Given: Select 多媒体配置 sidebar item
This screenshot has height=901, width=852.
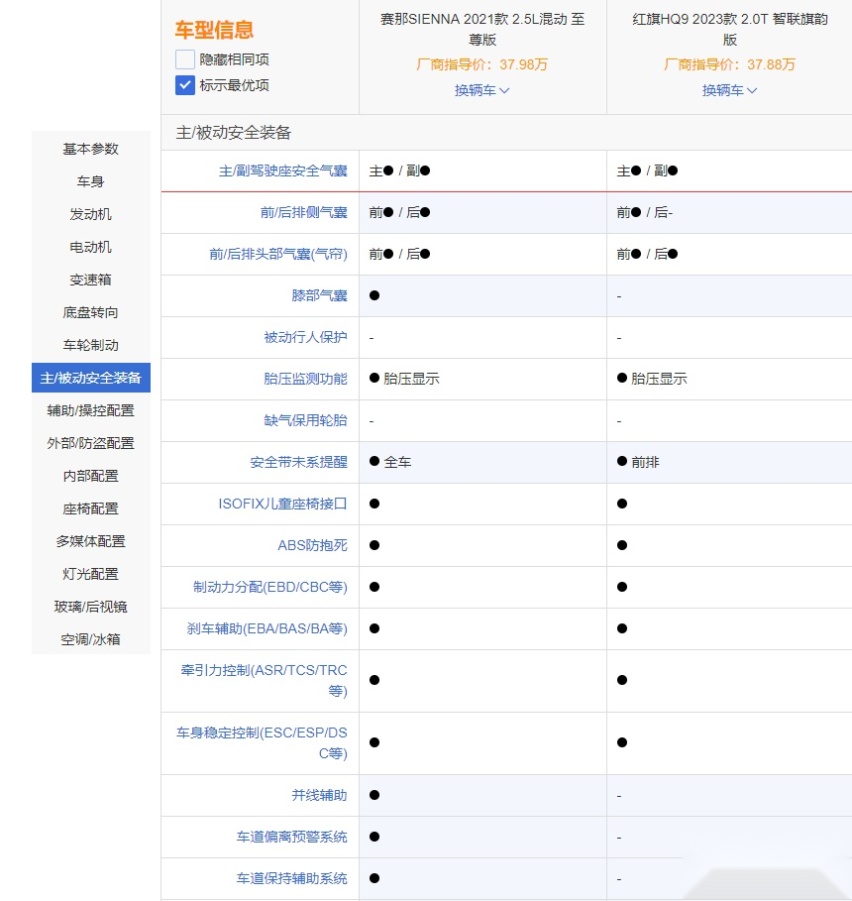Looking at the screenshot, I should (91, 541).
